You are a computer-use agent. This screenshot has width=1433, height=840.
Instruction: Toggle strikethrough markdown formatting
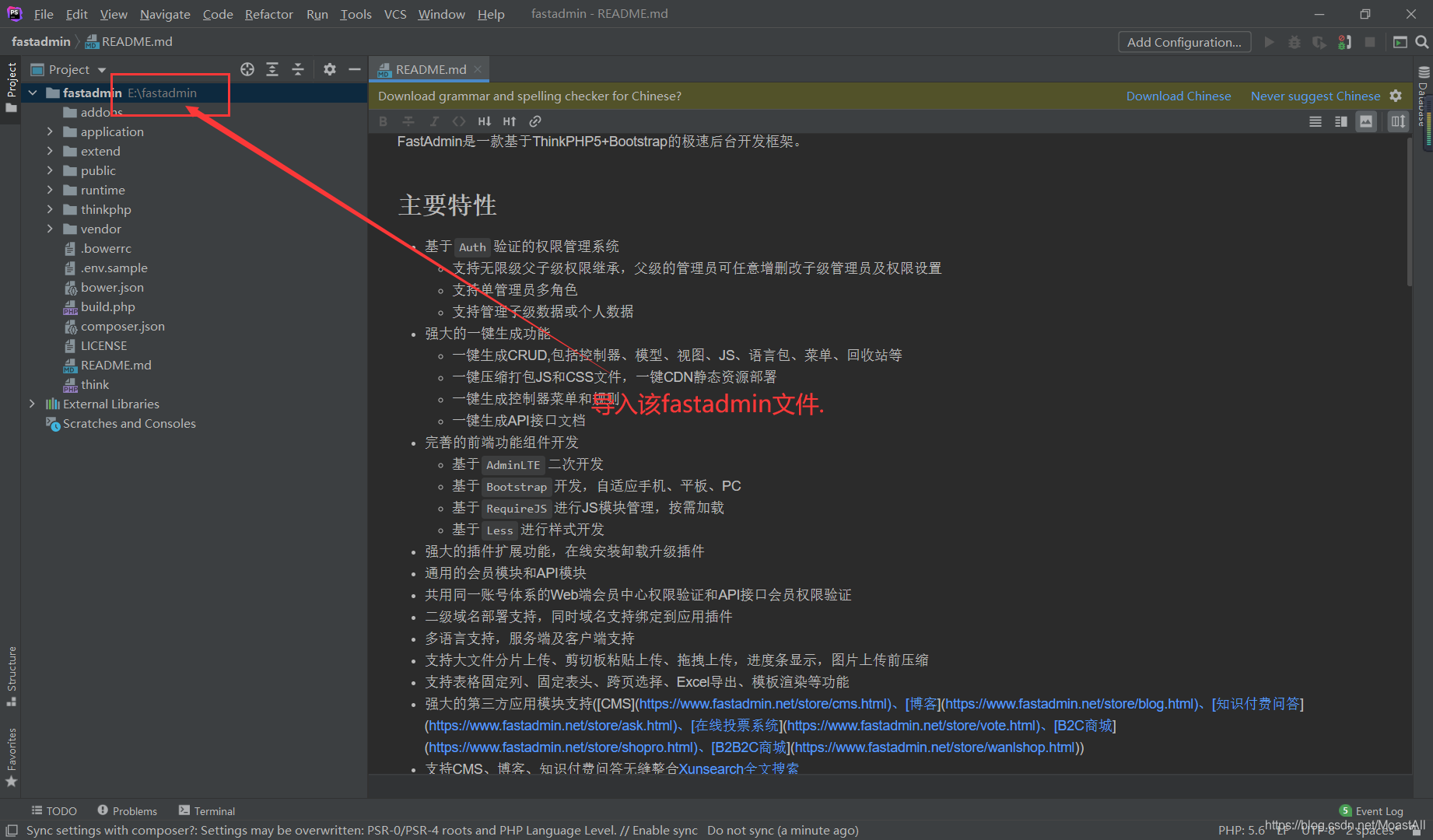tap(408, 121)
